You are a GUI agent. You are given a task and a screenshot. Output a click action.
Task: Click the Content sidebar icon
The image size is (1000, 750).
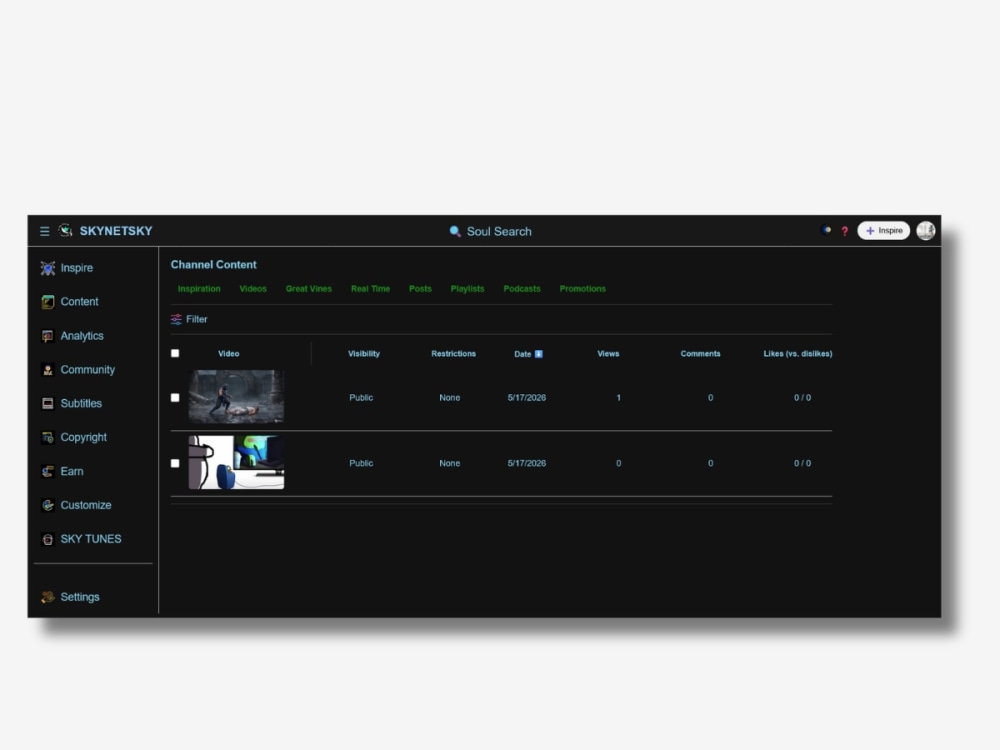point(48,302)
